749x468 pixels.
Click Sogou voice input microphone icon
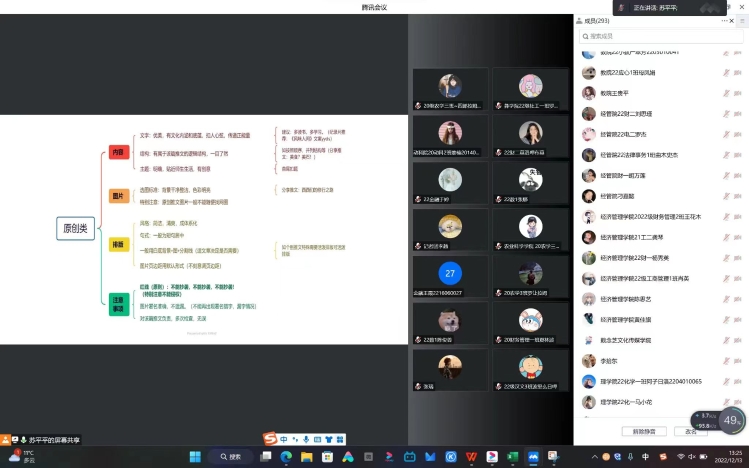coord(306,439)
